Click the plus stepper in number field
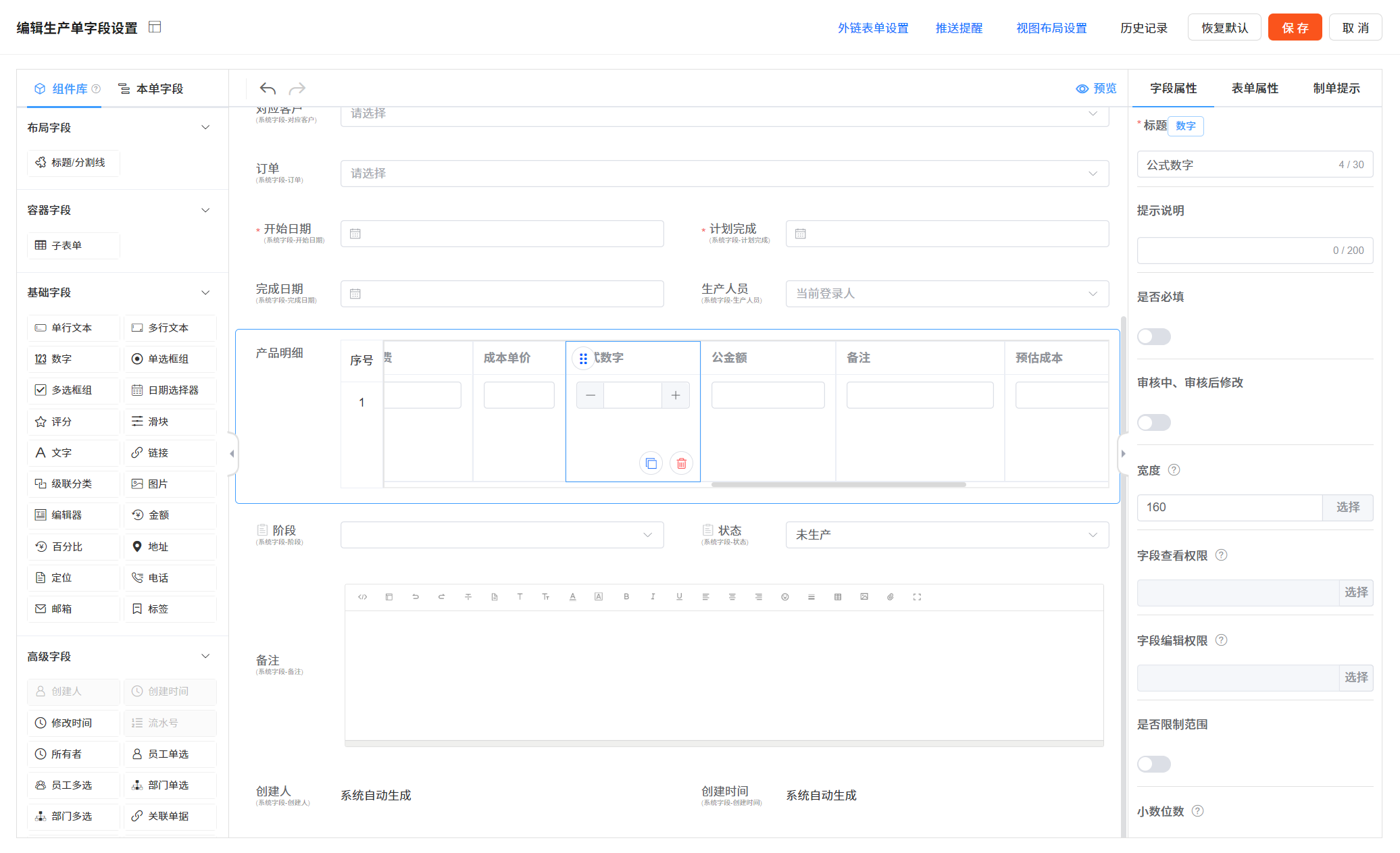This screenshot has height=853, width=1400. coord(675,396)
